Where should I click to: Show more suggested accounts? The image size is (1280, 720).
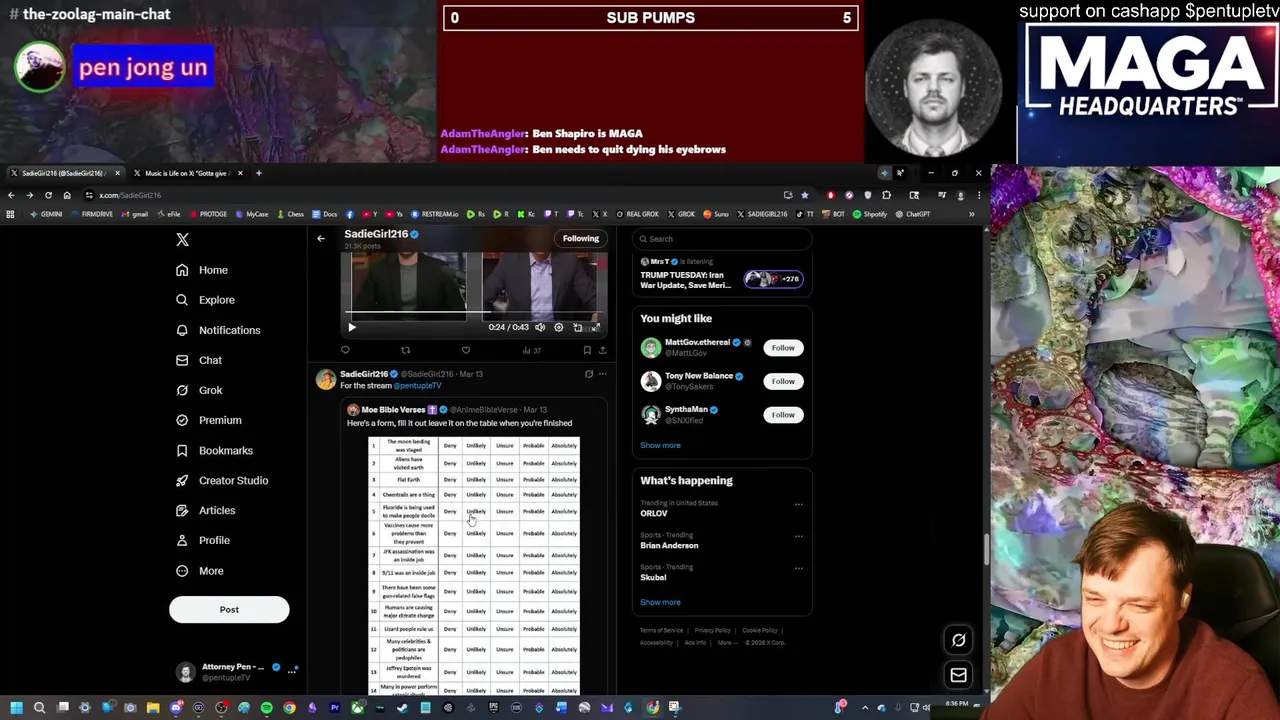[x=660, y=445]
